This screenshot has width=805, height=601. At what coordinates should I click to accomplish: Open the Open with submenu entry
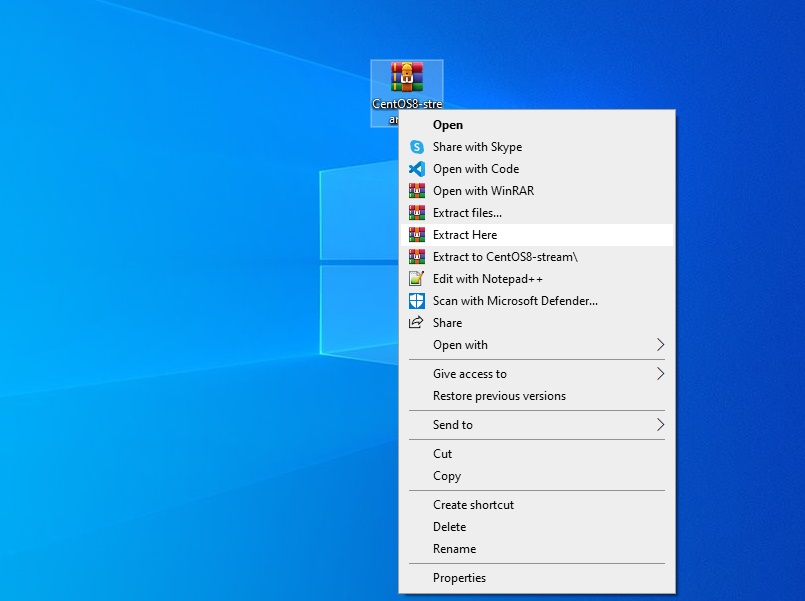click(x=536, y=345)
